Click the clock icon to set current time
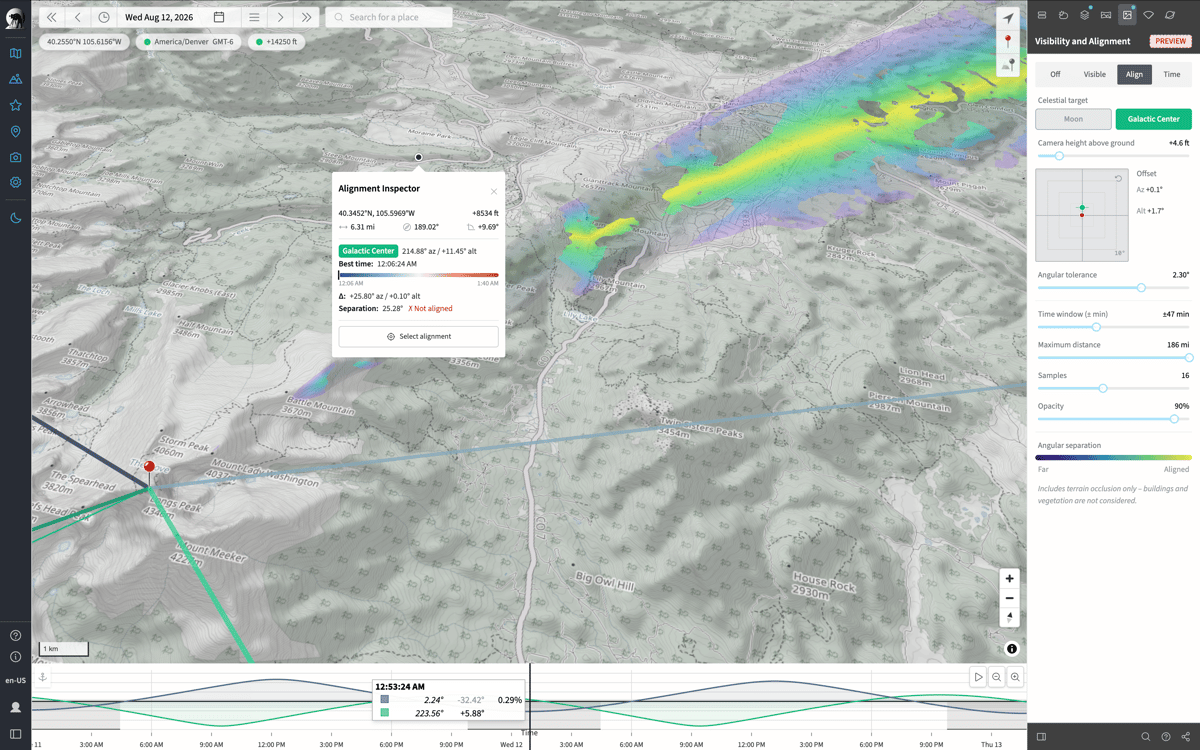Image resolution: width=1200 pixels, height=750 pixels. pyautogui.click(x=104, y=17)
